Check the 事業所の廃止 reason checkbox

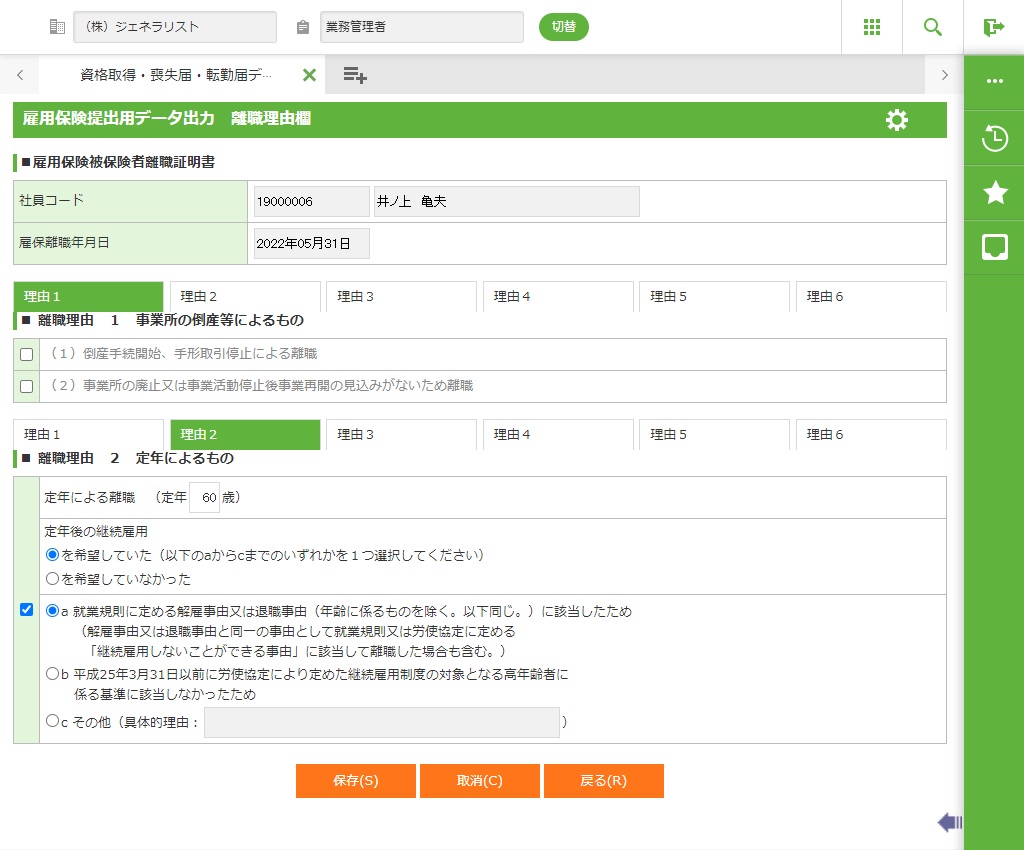(x=27, y=386)
